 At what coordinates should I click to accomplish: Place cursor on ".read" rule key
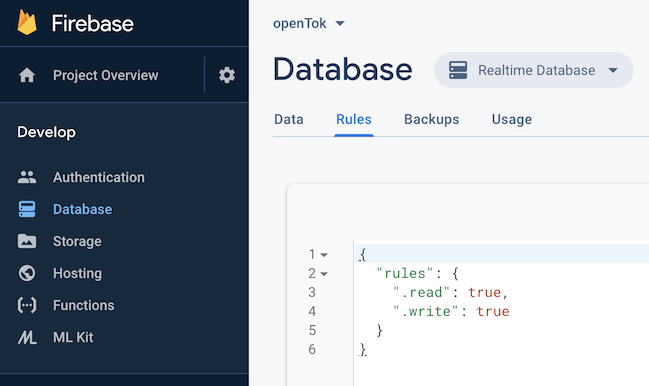pyautogui.click(x=421, y=292)
